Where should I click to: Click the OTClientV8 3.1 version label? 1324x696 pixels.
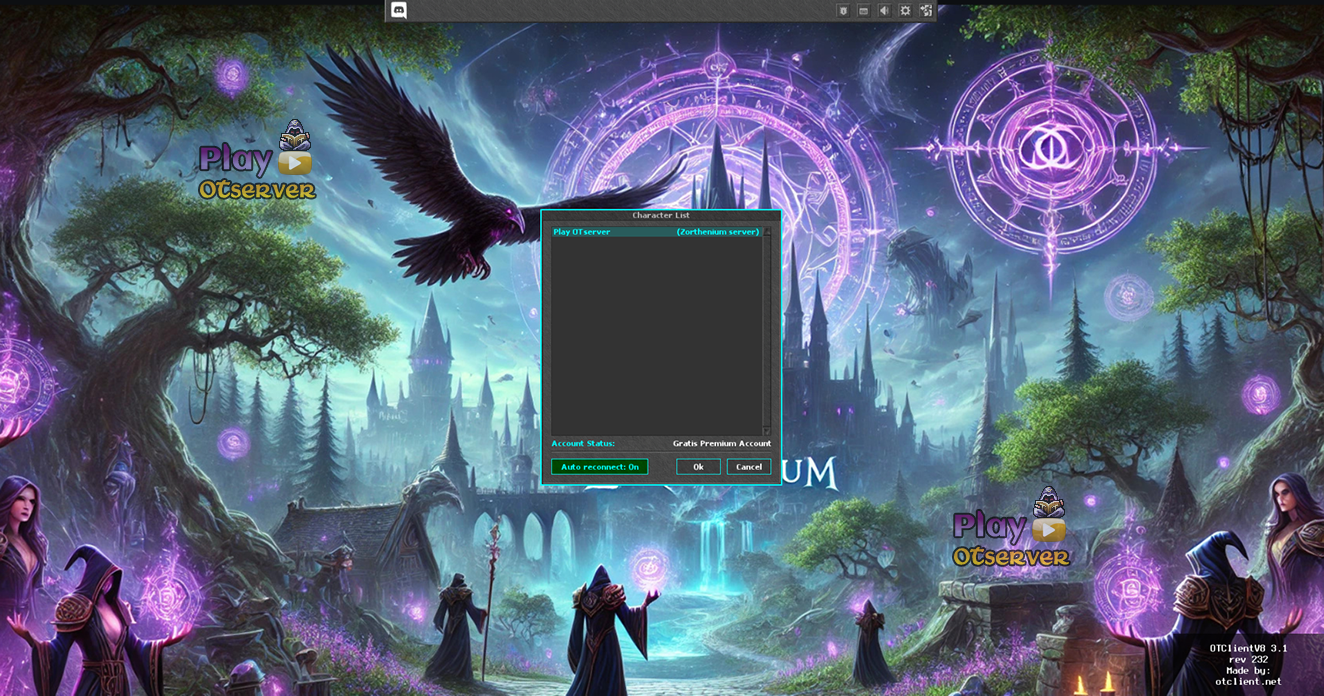1248,648
